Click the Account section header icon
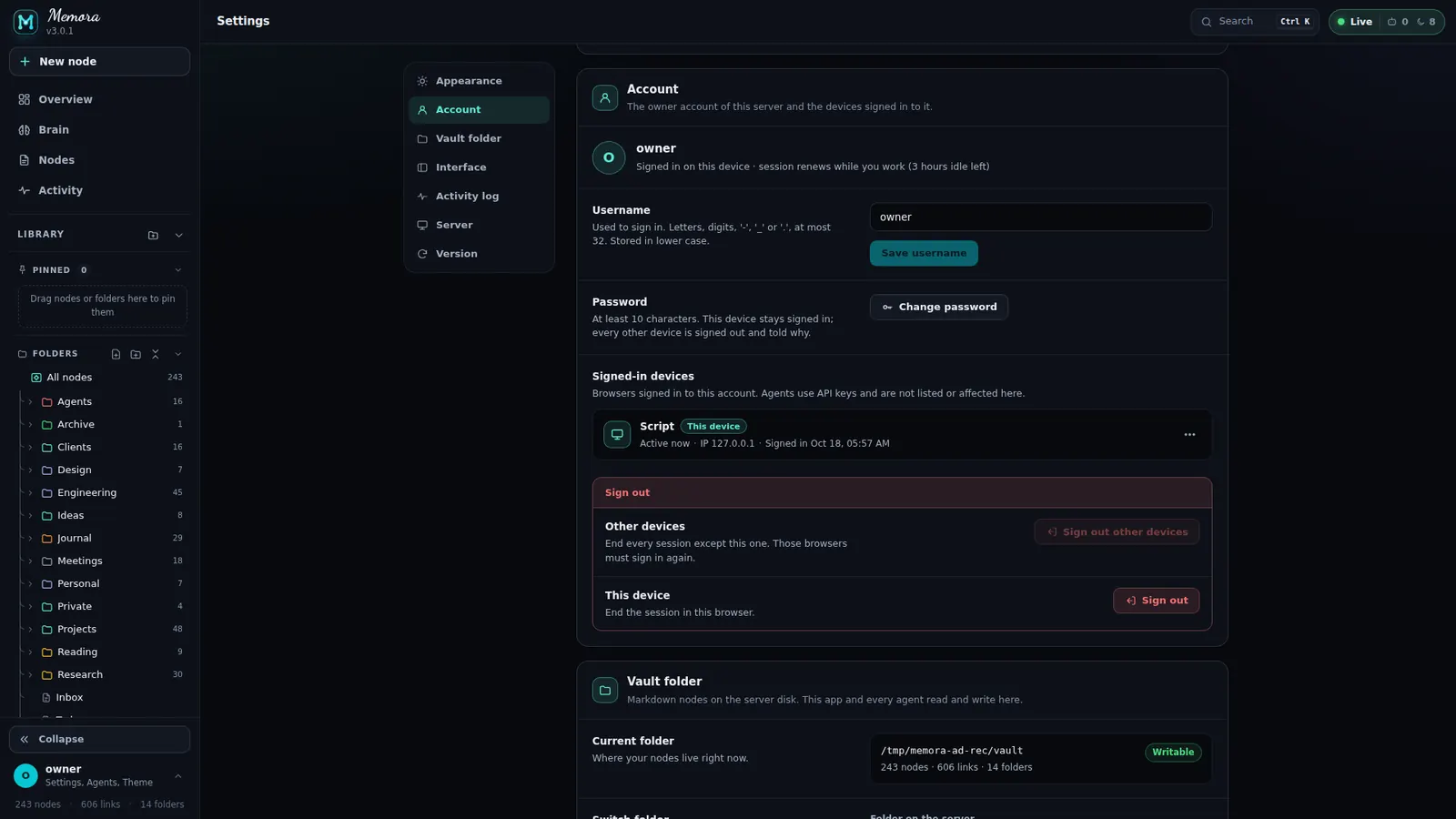This screenshot has width=1456, height=819. 605,97
